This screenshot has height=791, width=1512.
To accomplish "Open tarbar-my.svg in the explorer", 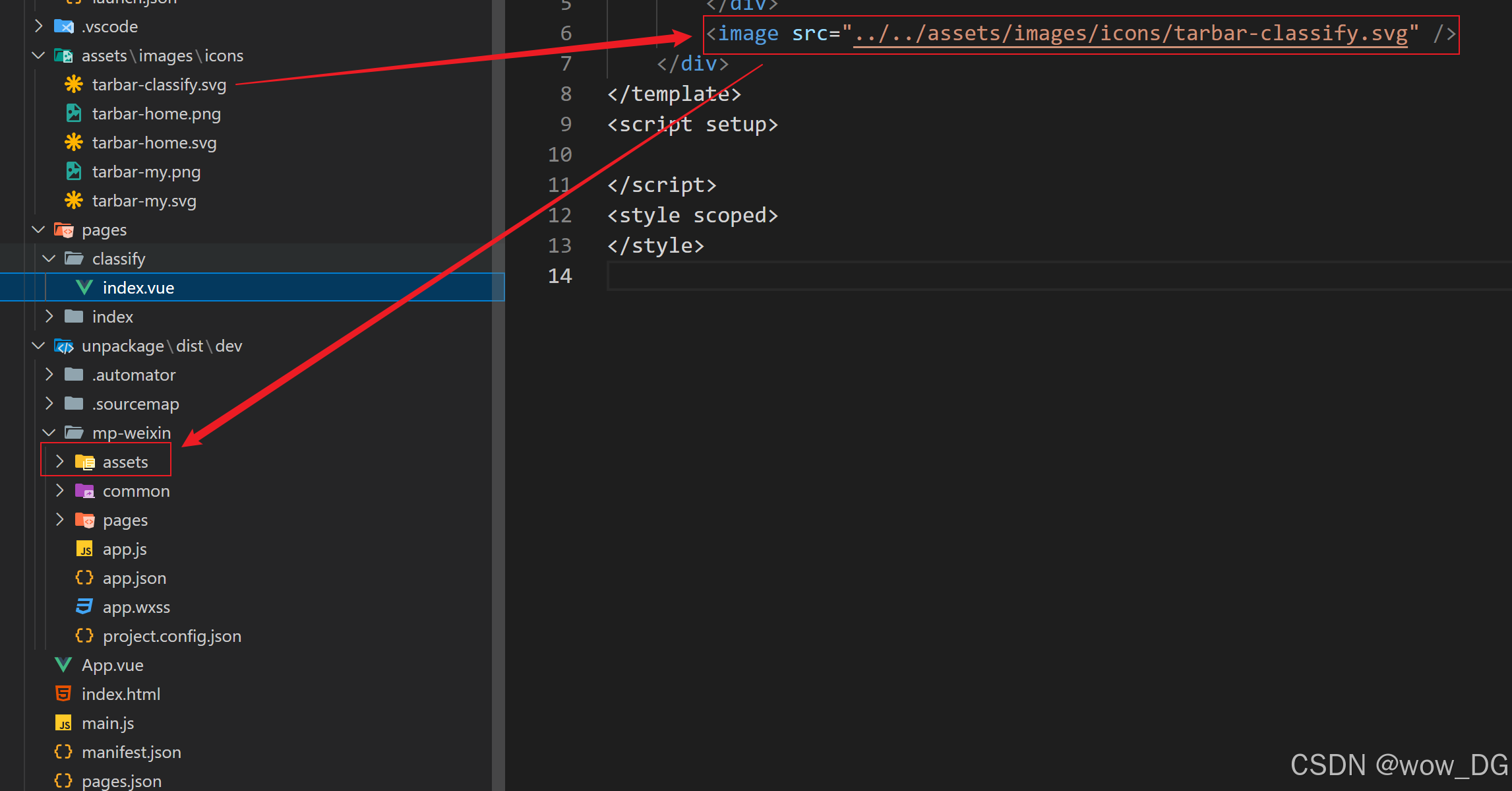I will (x=144, y=201).
